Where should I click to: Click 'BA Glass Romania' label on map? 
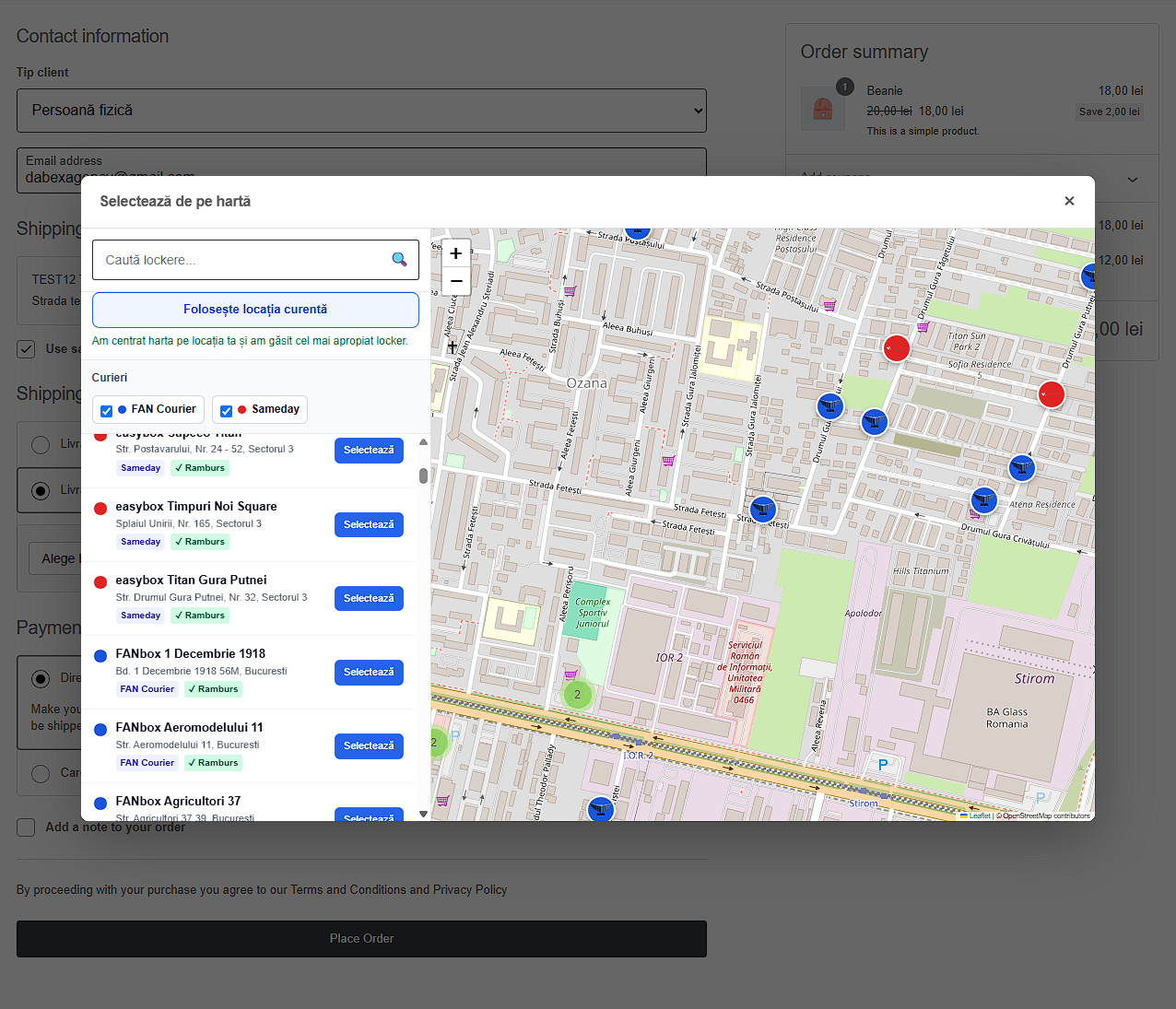pyautogui.click(x=1006, y=718)
